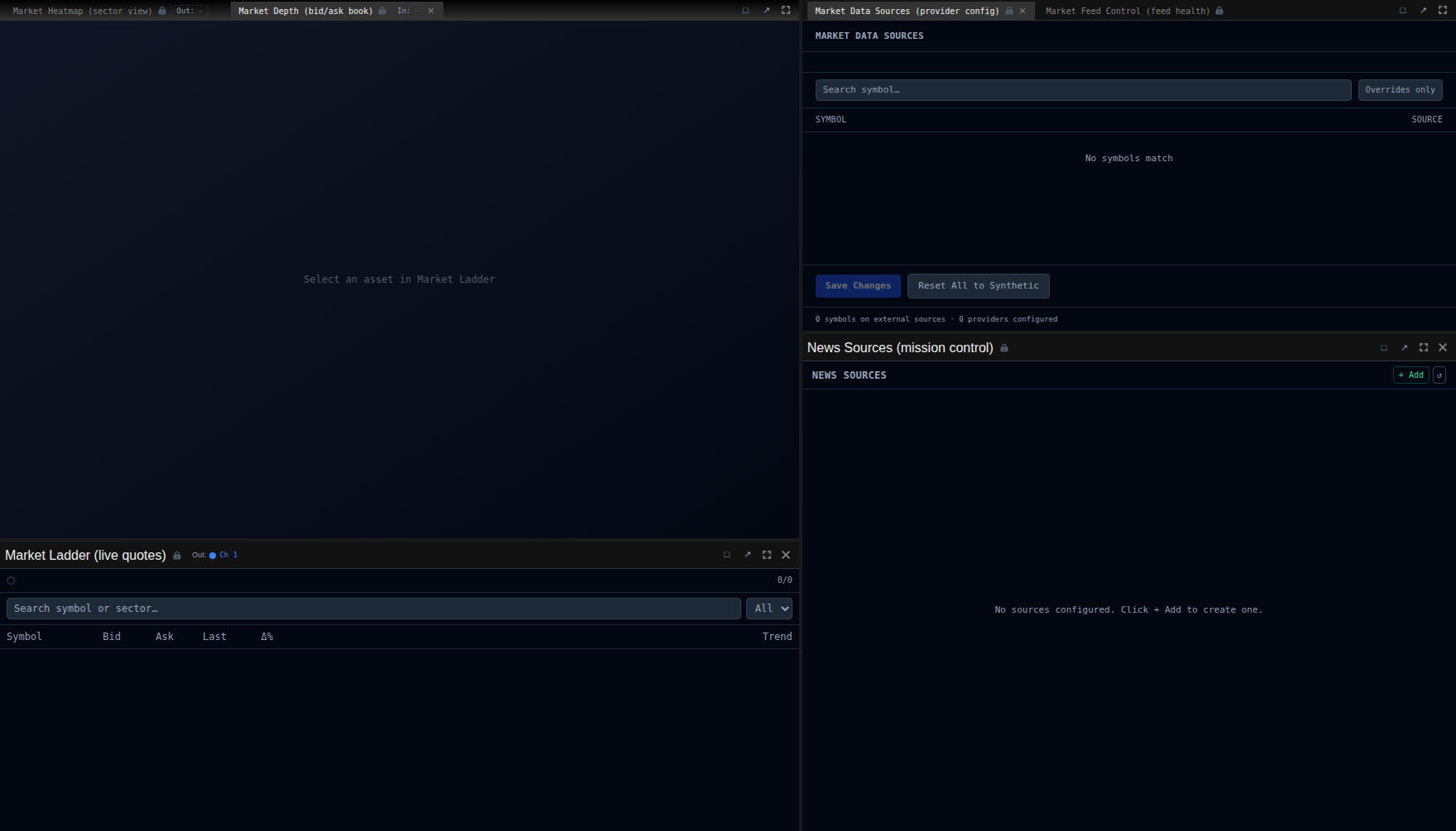Click the Δ% column header
Image resolution: width=1456 pixels, height=831 pixels.
tap(267, 637)
